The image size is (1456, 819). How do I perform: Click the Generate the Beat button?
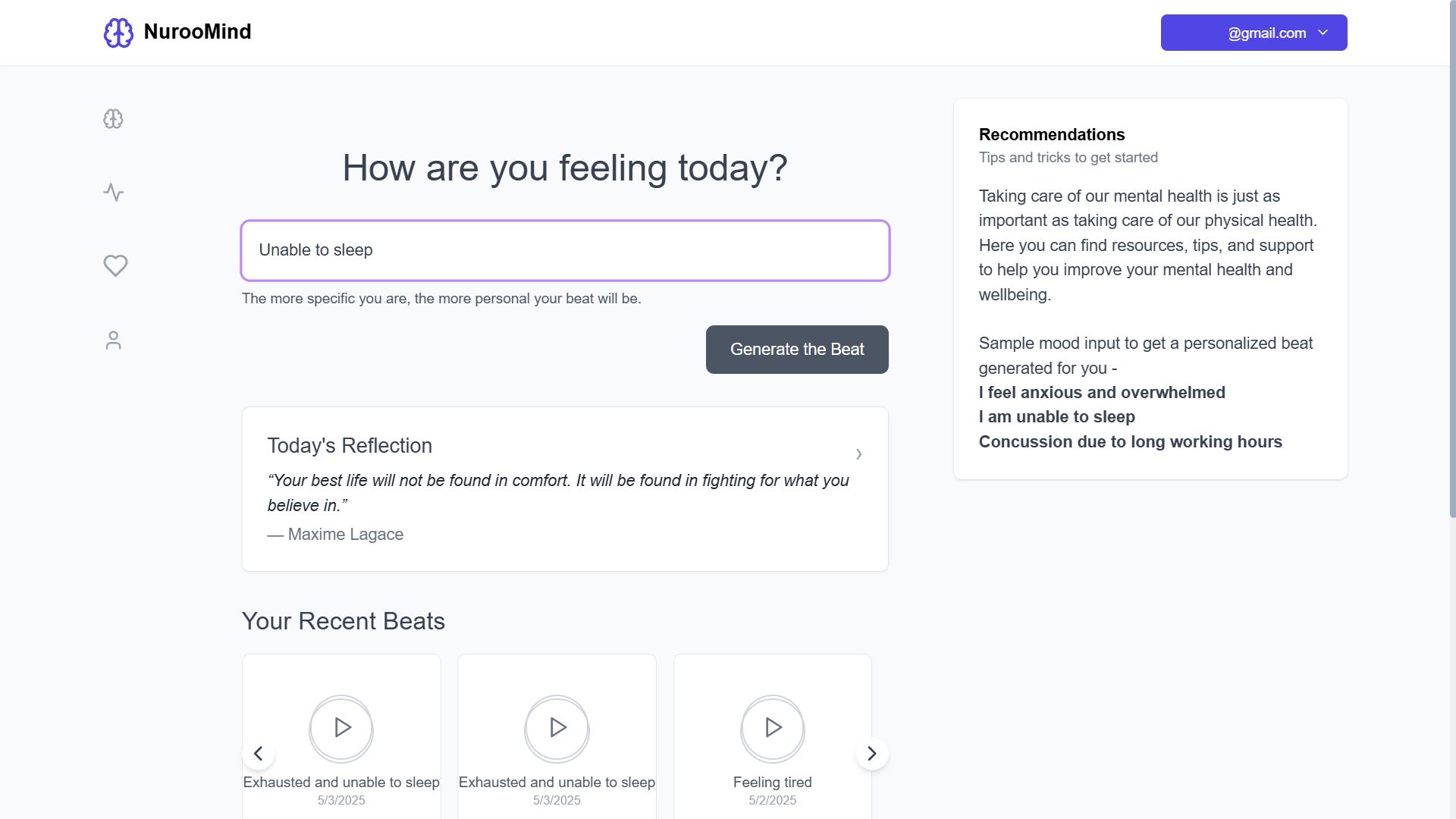(x=797, y=350)
